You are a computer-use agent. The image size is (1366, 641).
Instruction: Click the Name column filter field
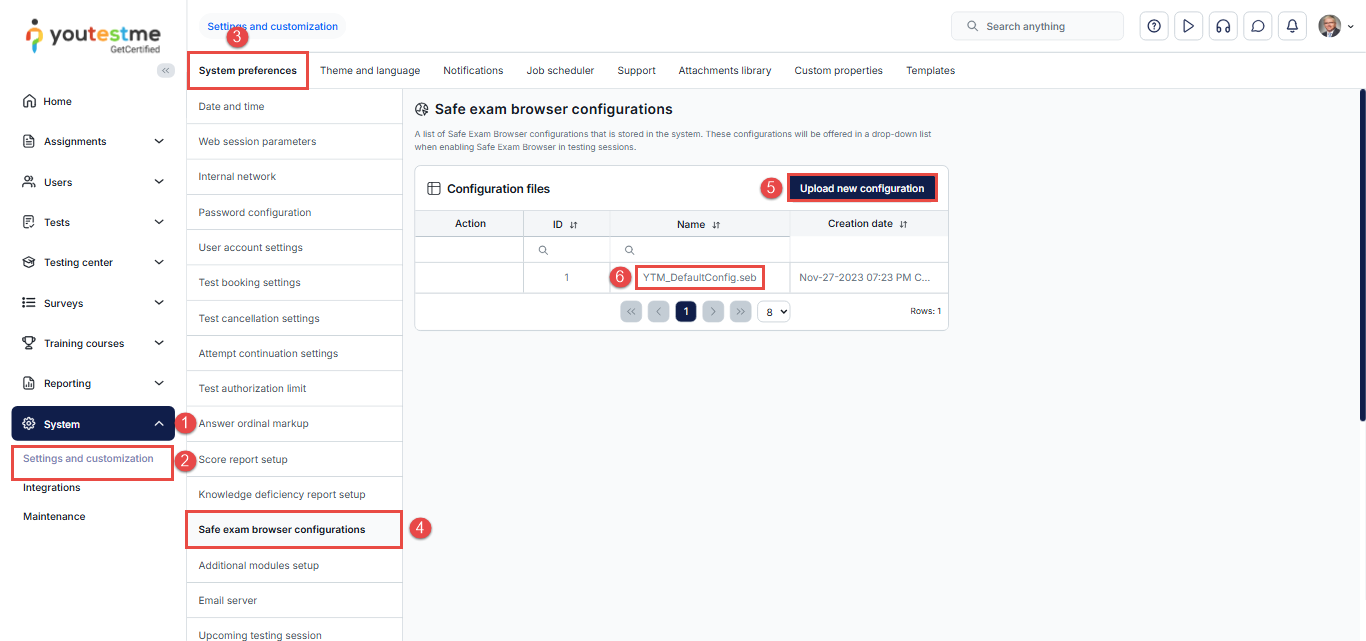705,250
